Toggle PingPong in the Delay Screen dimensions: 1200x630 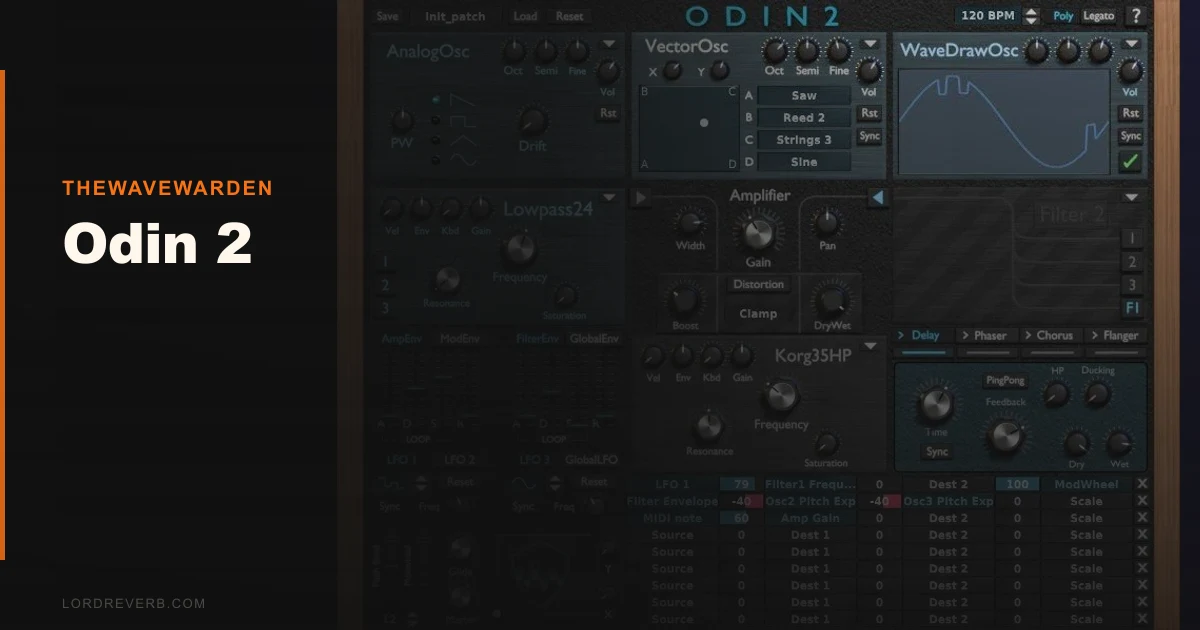[x=1005, y=381]
